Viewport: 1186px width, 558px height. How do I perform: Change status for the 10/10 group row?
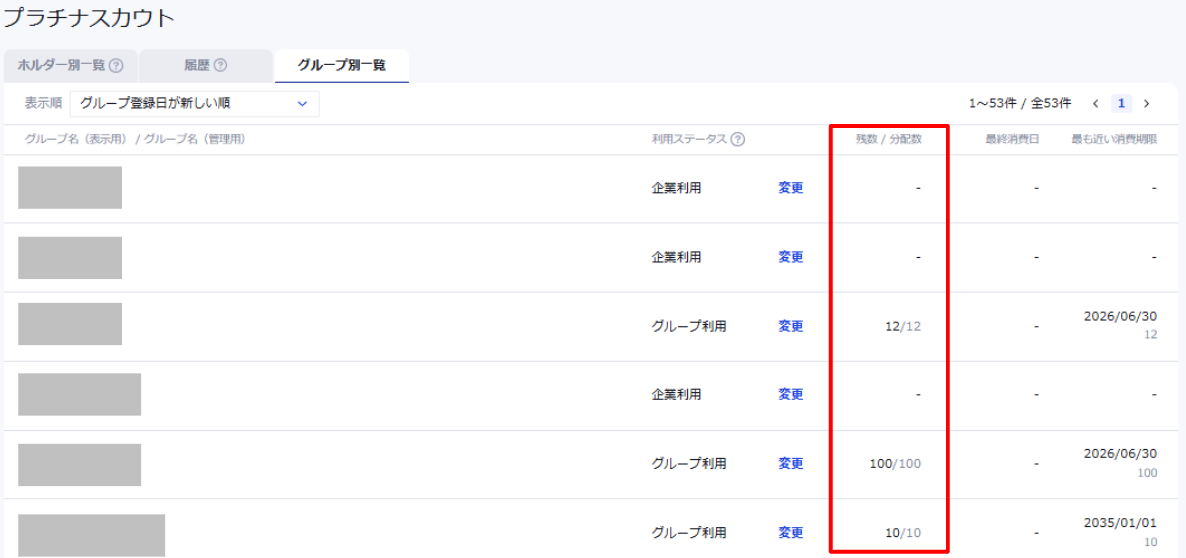[x=790, y=533]
